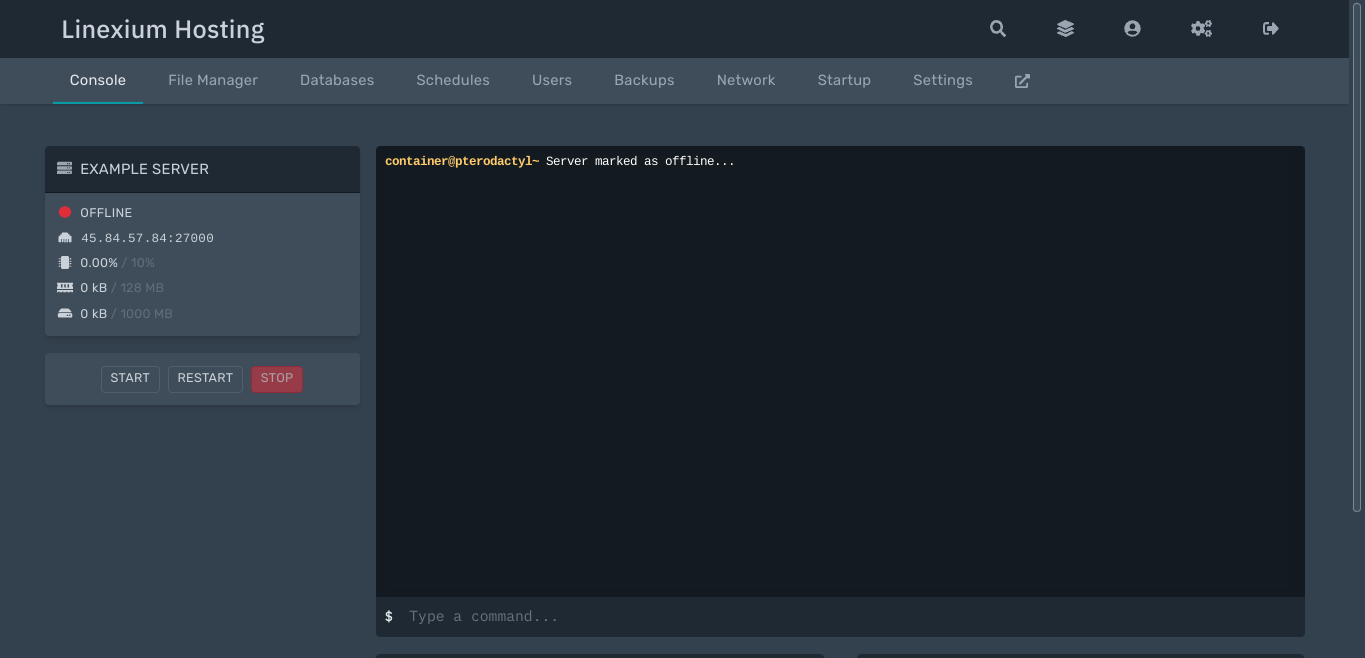Click the RESTART button
Viewport: 1365px width, 658px height.
(x=205, y=379)
